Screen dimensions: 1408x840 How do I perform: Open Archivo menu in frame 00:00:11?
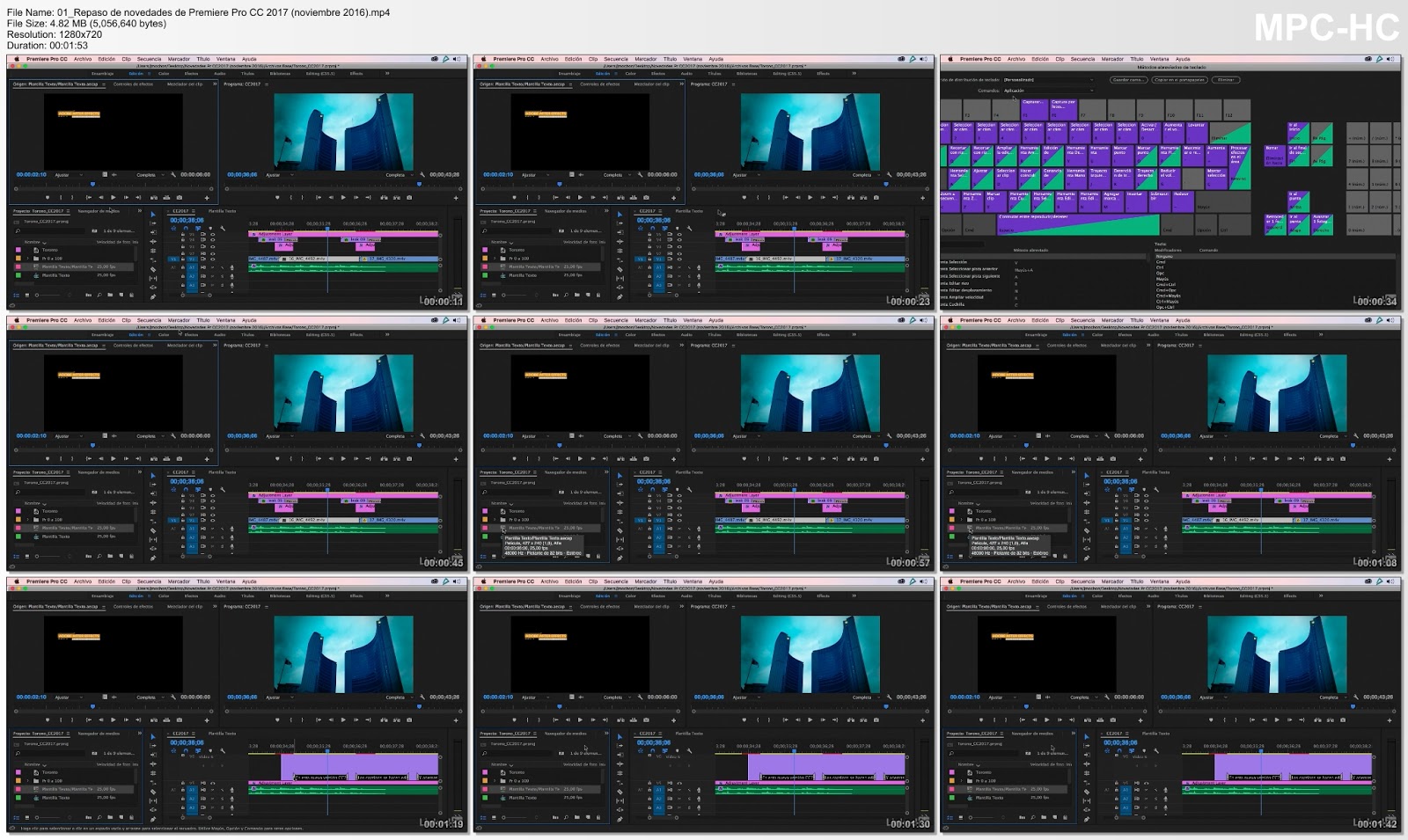tap(83, 59)
